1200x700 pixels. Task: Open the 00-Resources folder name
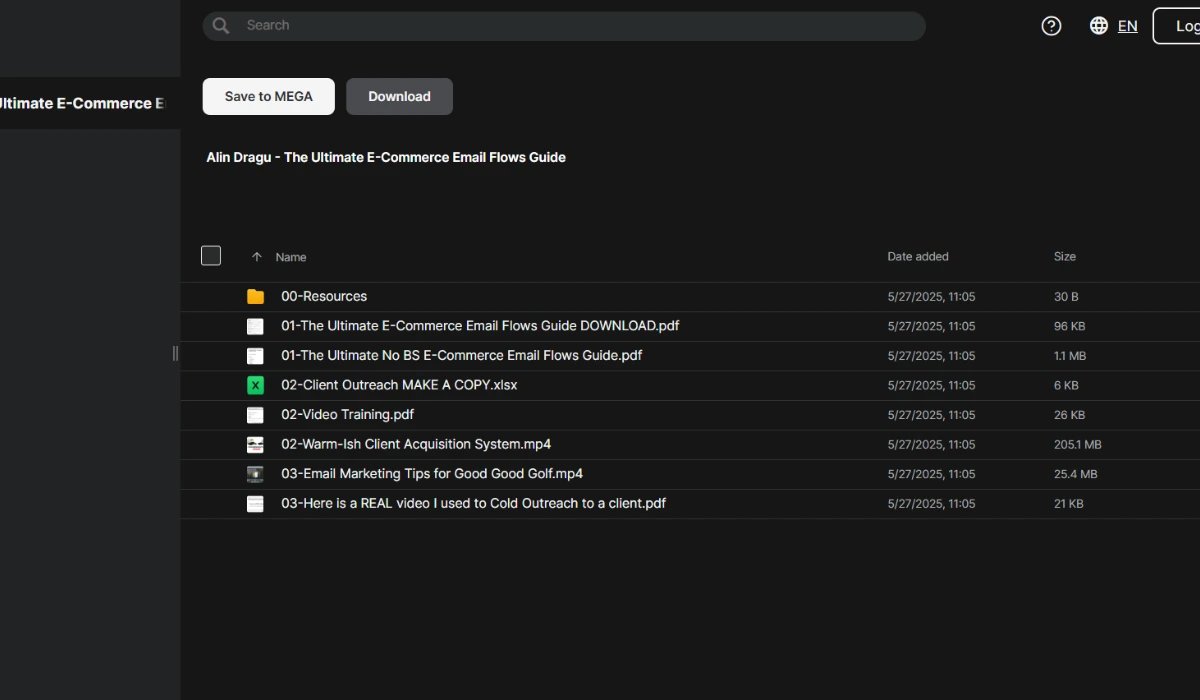(324, 296)
